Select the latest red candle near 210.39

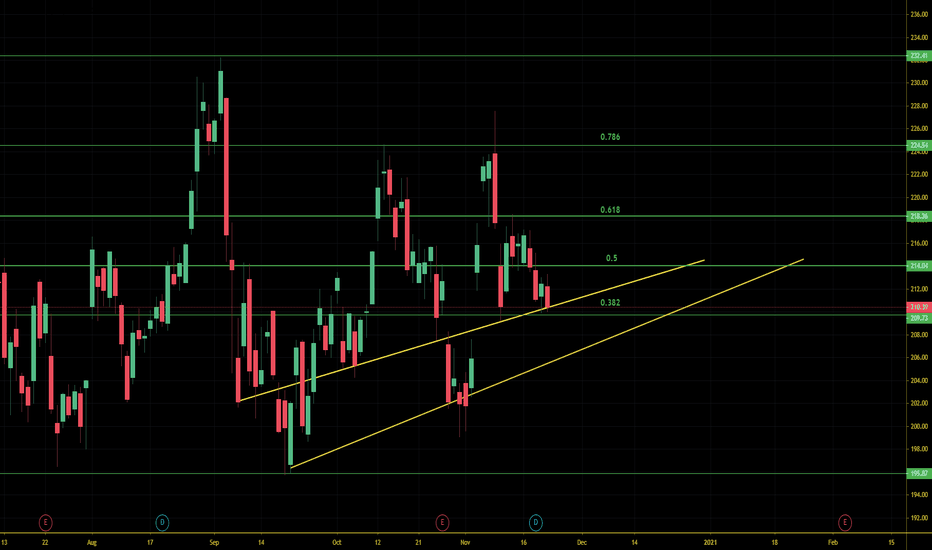(x=547, y=296)
